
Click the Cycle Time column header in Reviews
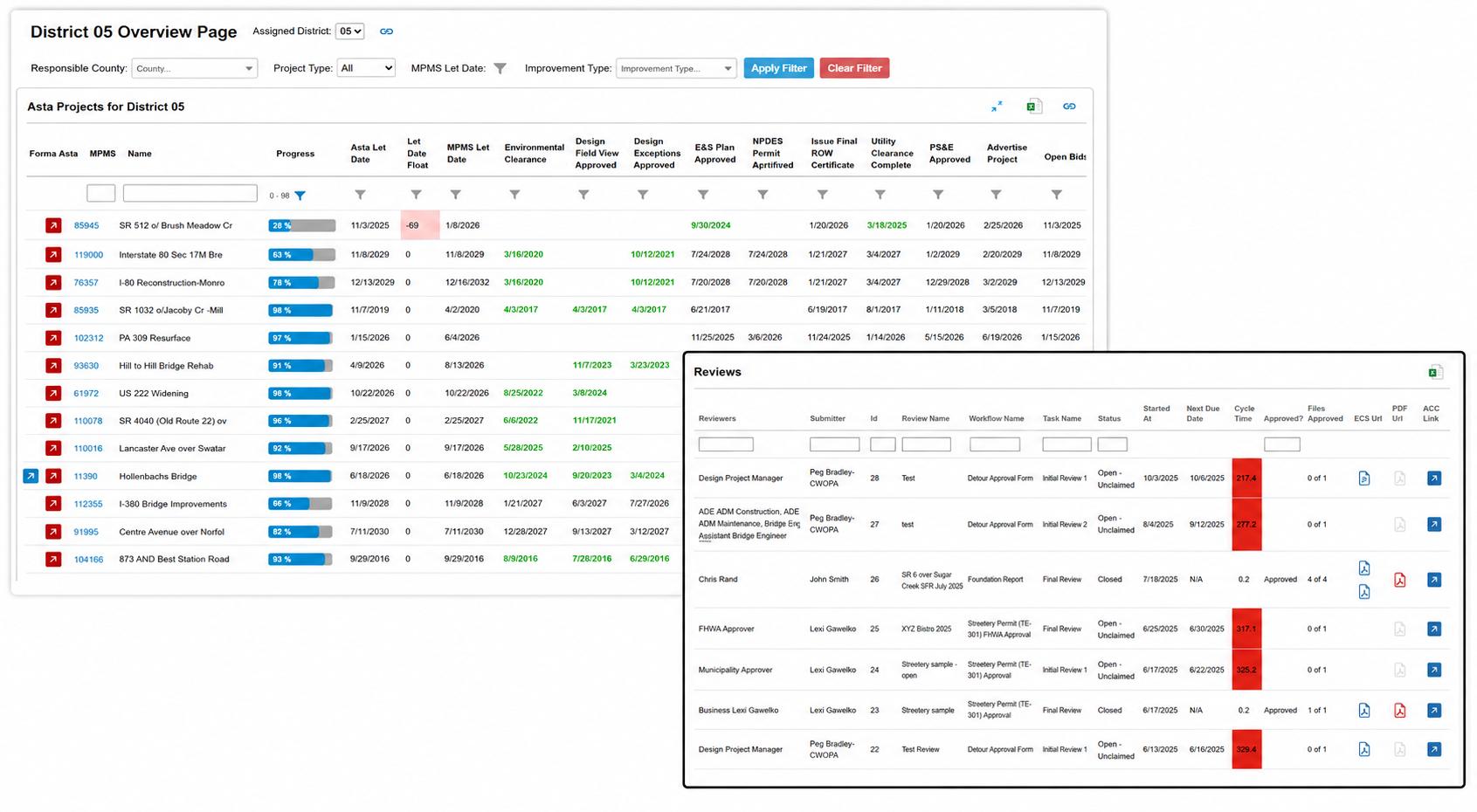[x=1244, y=414]
